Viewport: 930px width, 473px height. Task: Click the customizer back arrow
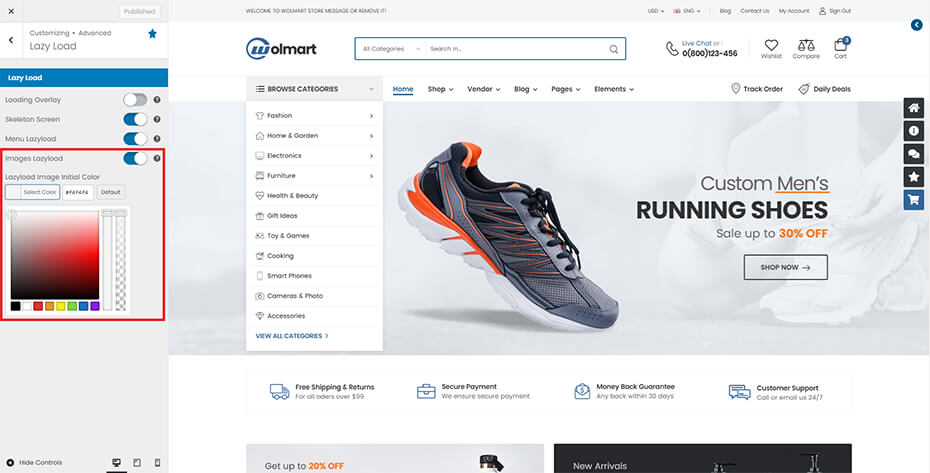[x=10, y=40]
